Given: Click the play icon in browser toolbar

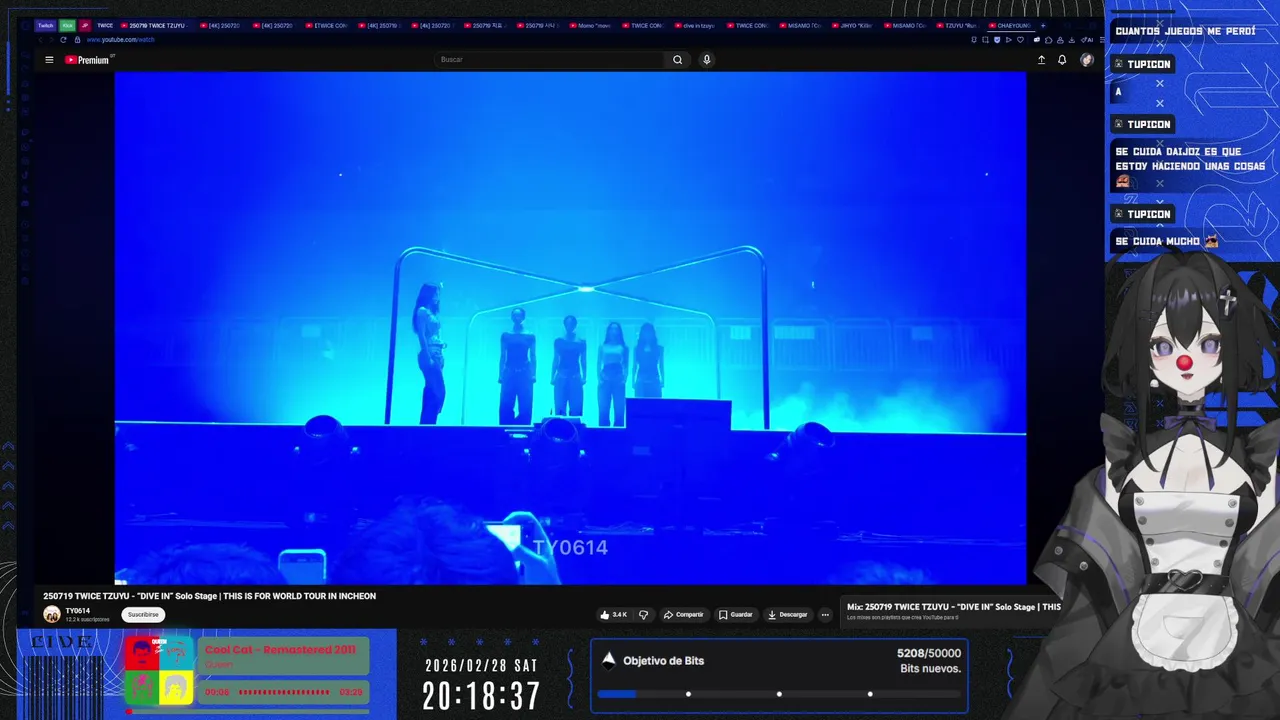Looking at the screenshot, I should click(1008, 39).
